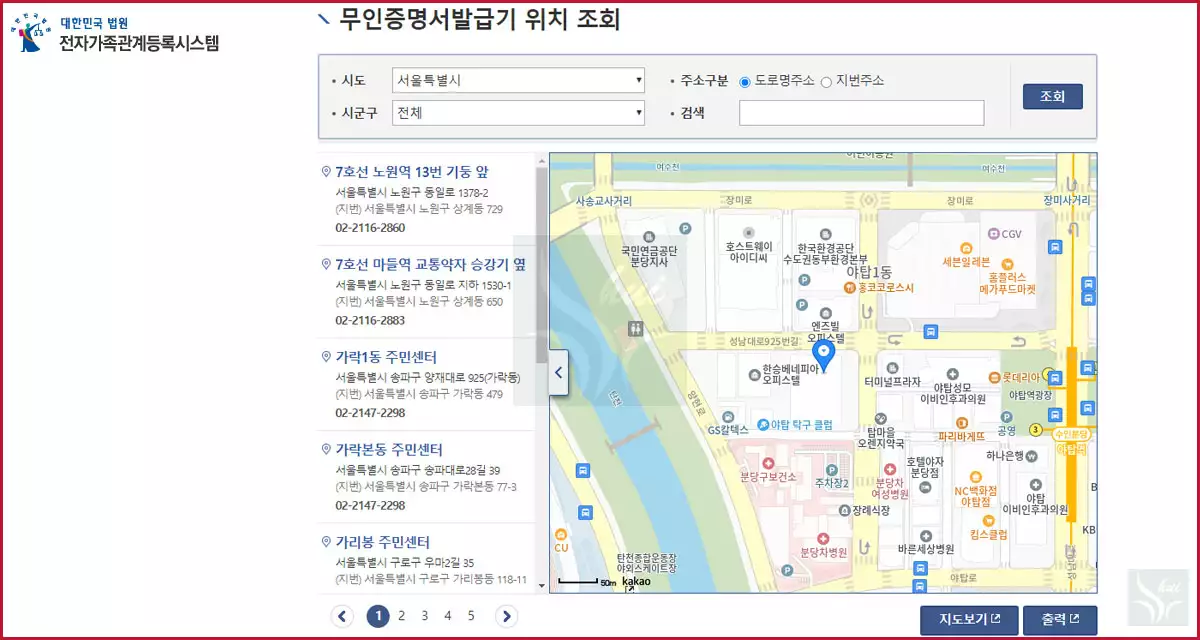Screen dimensions: 1200x640
Task: Open the 시군구 dropdown
Action: [x=517, y=112]
